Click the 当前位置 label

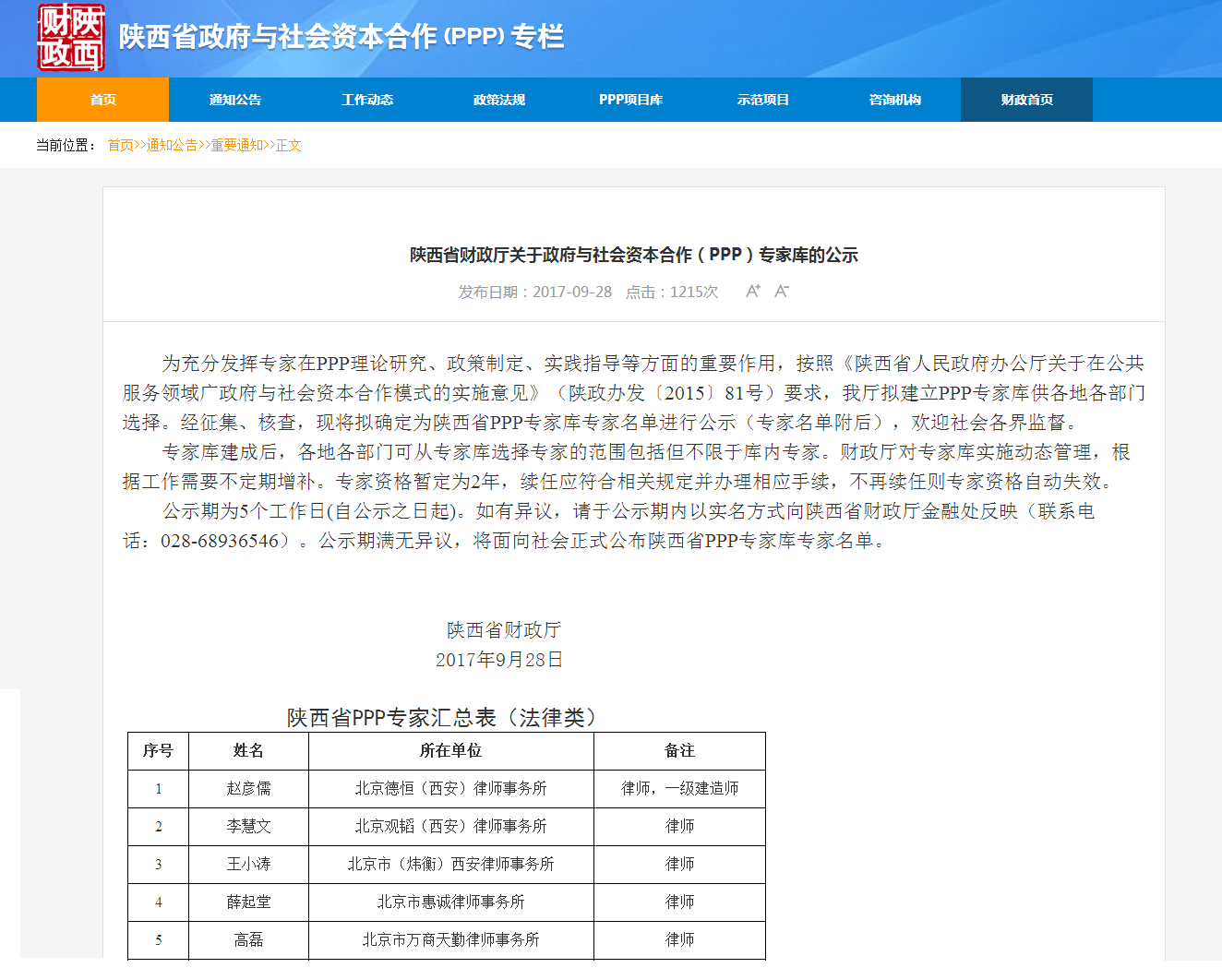pyautogui.click(x=66, y=145)
